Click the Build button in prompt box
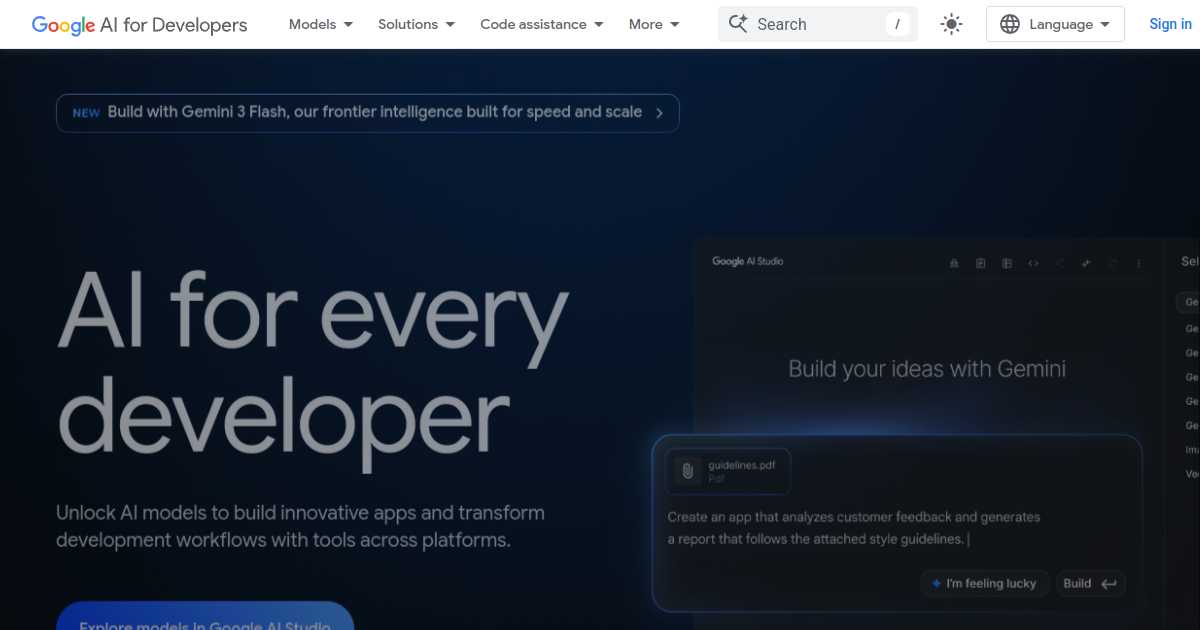 click(x=1091, y=583)
